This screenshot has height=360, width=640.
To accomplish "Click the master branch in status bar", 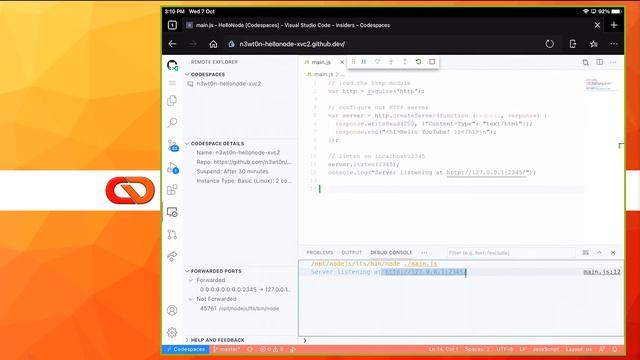I will pyautogui.click(x=227, y=349).
